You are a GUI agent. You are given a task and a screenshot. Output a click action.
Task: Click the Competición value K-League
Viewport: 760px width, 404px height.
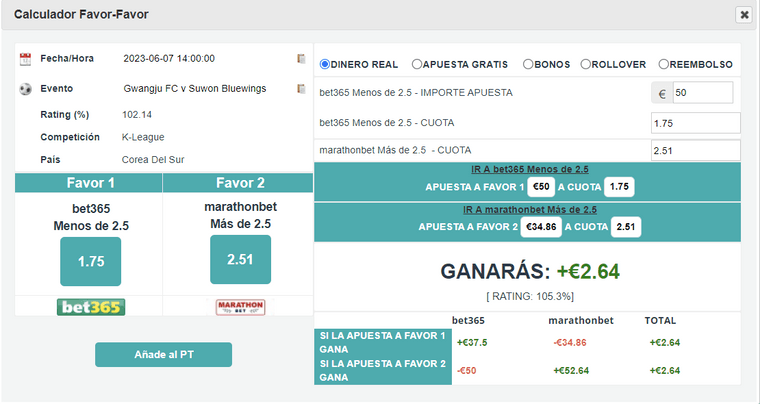[x=143, y=137]
